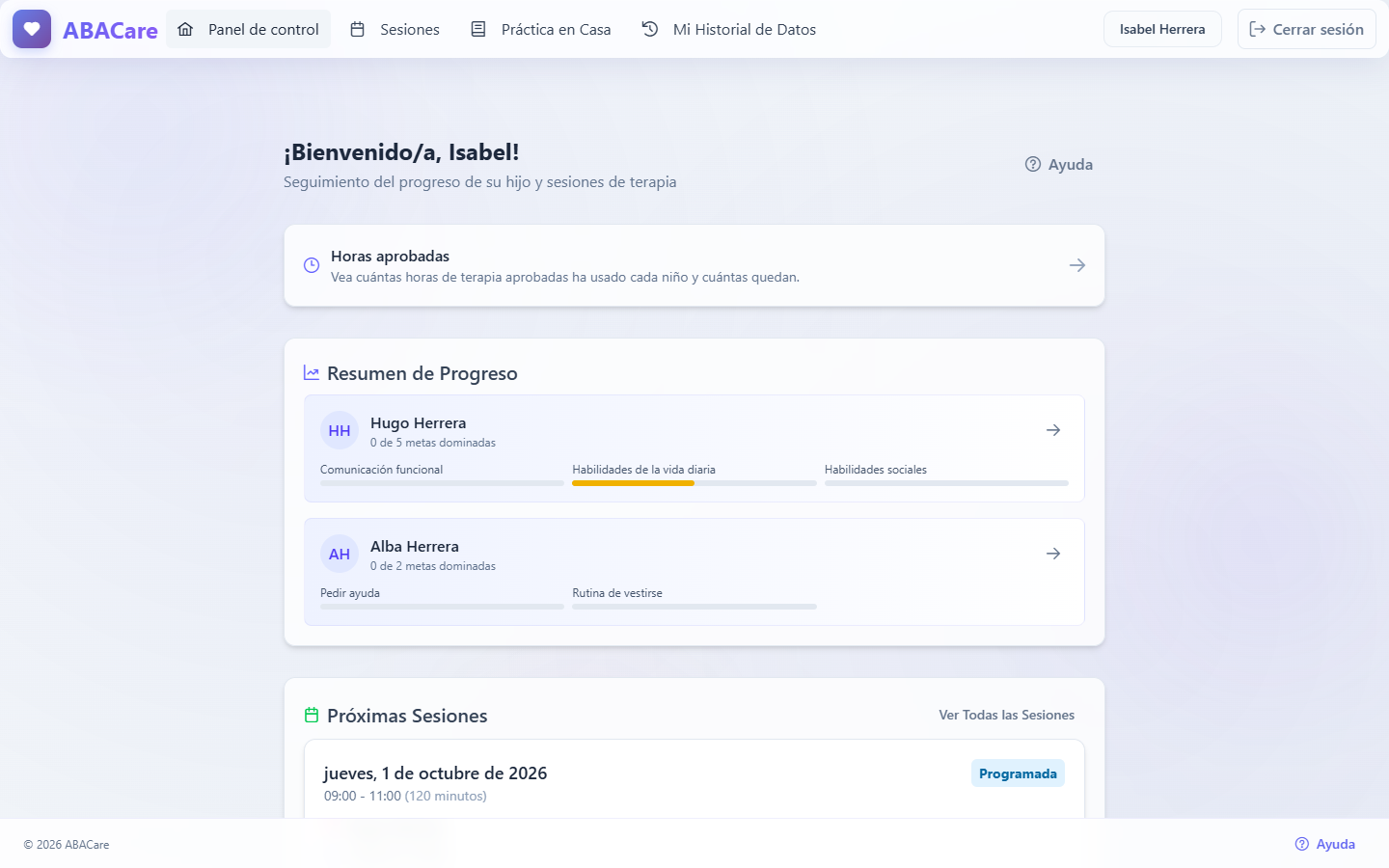This screenshot has height=868, width=1389.
Task: Open the Horas aprobadas card
Action: (x=694, y=265)
